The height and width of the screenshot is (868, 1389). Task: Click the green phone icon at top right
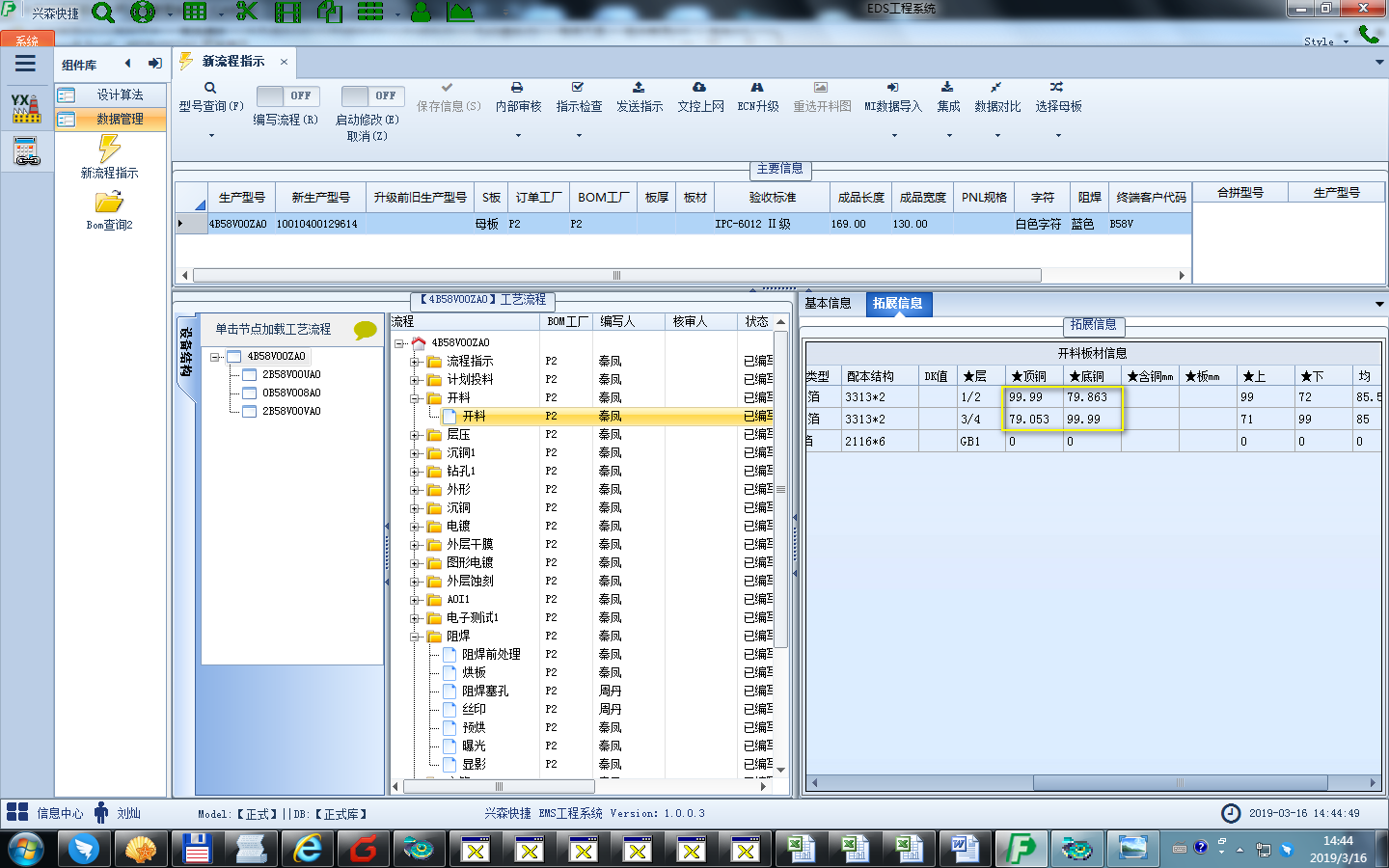(x=1369, y=35)
